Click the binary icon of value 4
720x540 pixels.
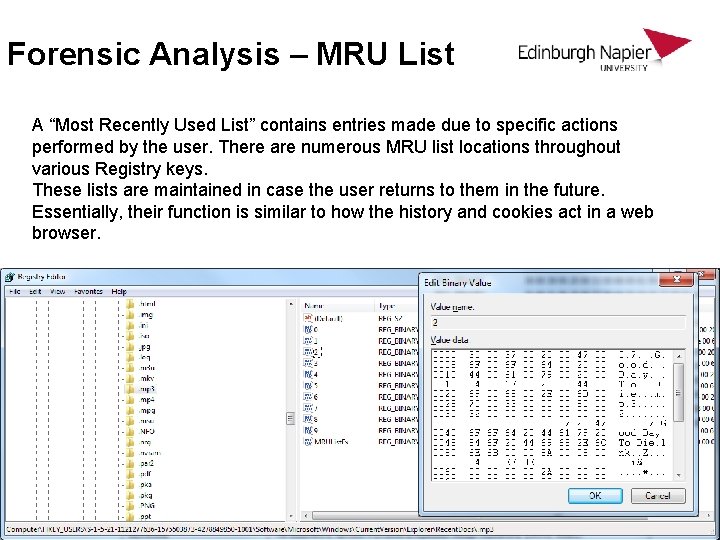(308, 374)
